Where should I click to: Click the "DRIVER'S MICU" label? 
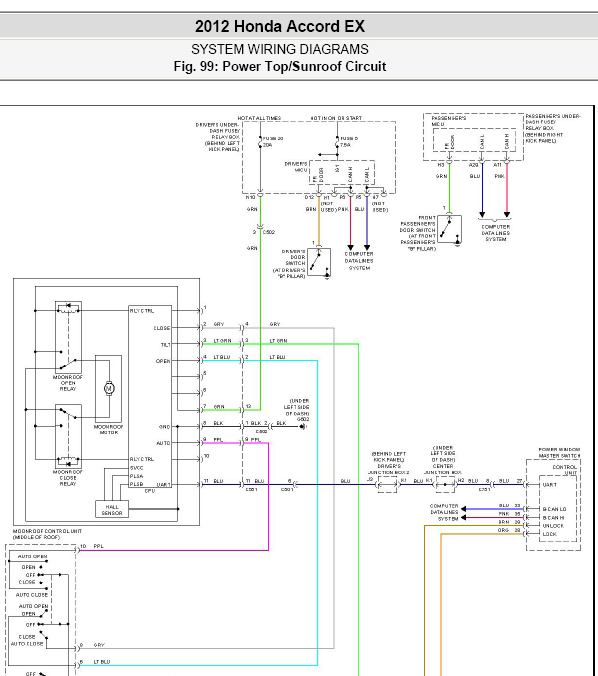[x=296, y=167]
